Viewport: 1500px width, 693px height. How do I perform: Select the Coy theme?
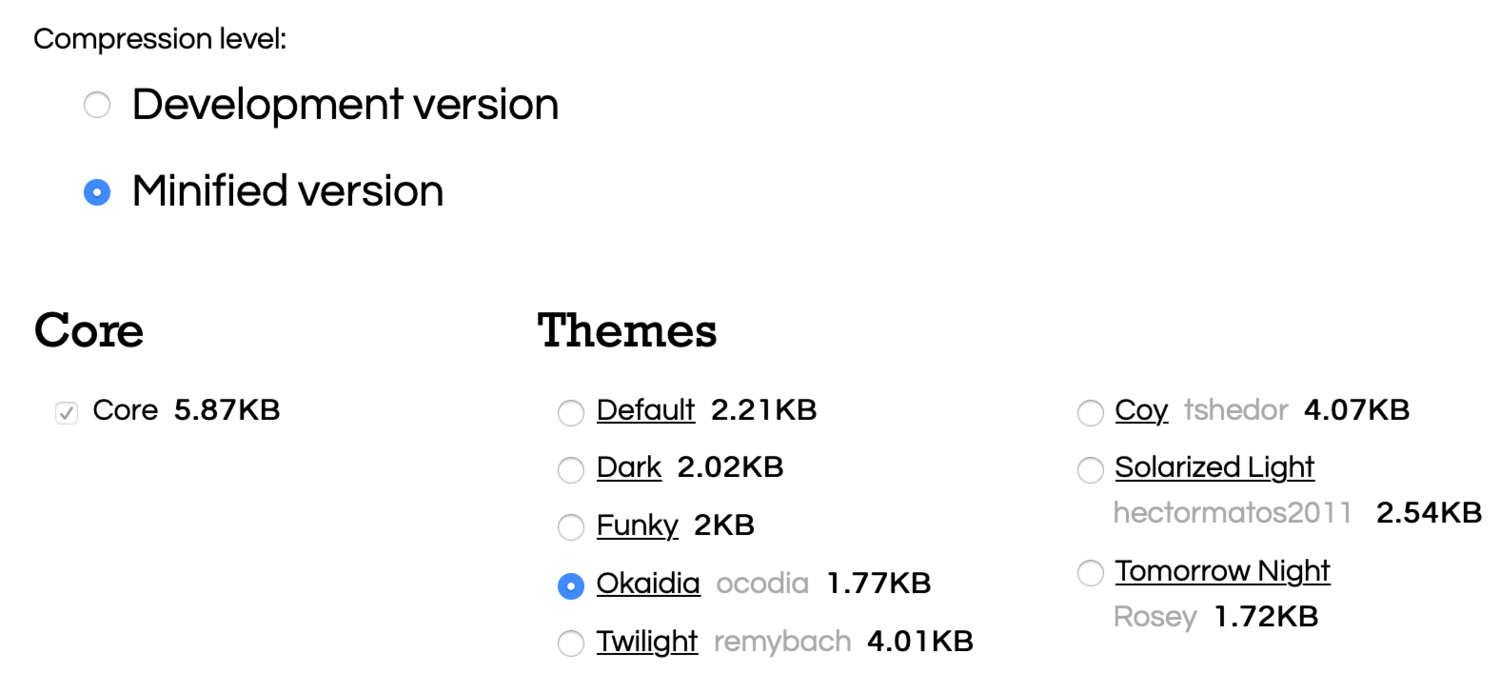coord(1090,412)
